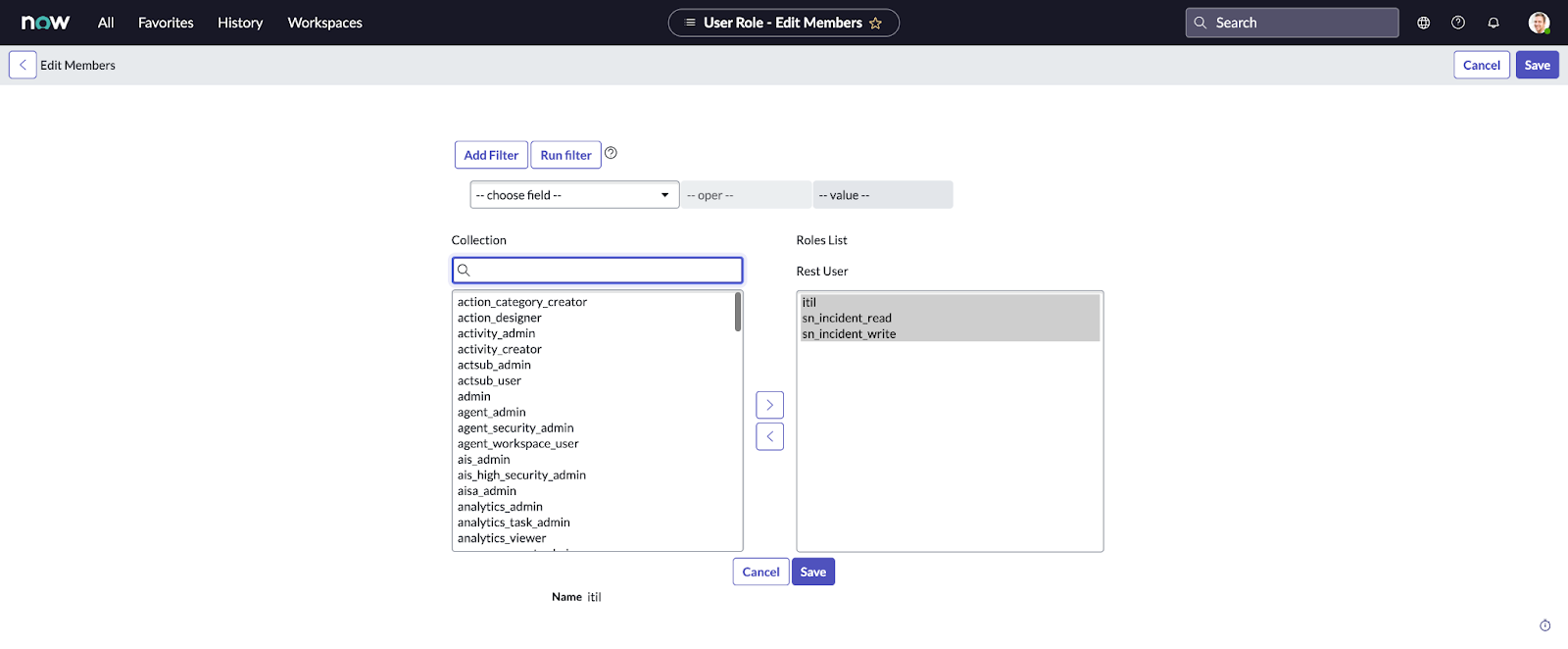1568x649 pixels.
Task: Open the help question mark icon in header
Action: [1458, 23]
